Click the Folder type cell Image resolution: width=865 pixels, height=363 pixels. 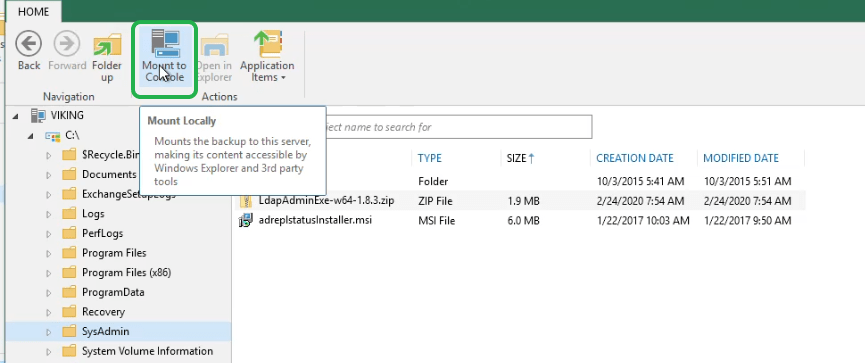click(432, 181)
